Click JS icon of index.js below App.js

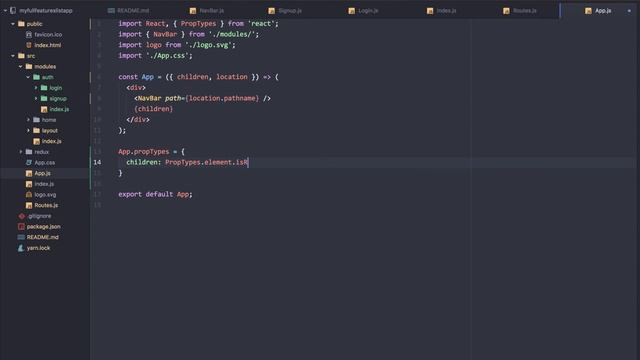[29, 184]
